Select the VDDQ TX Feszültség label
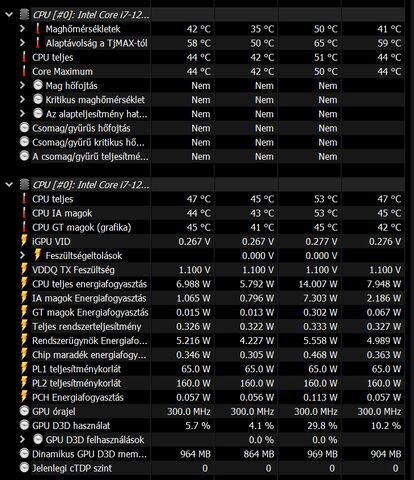This screenshot has height=480, width=414. point(73,270)
